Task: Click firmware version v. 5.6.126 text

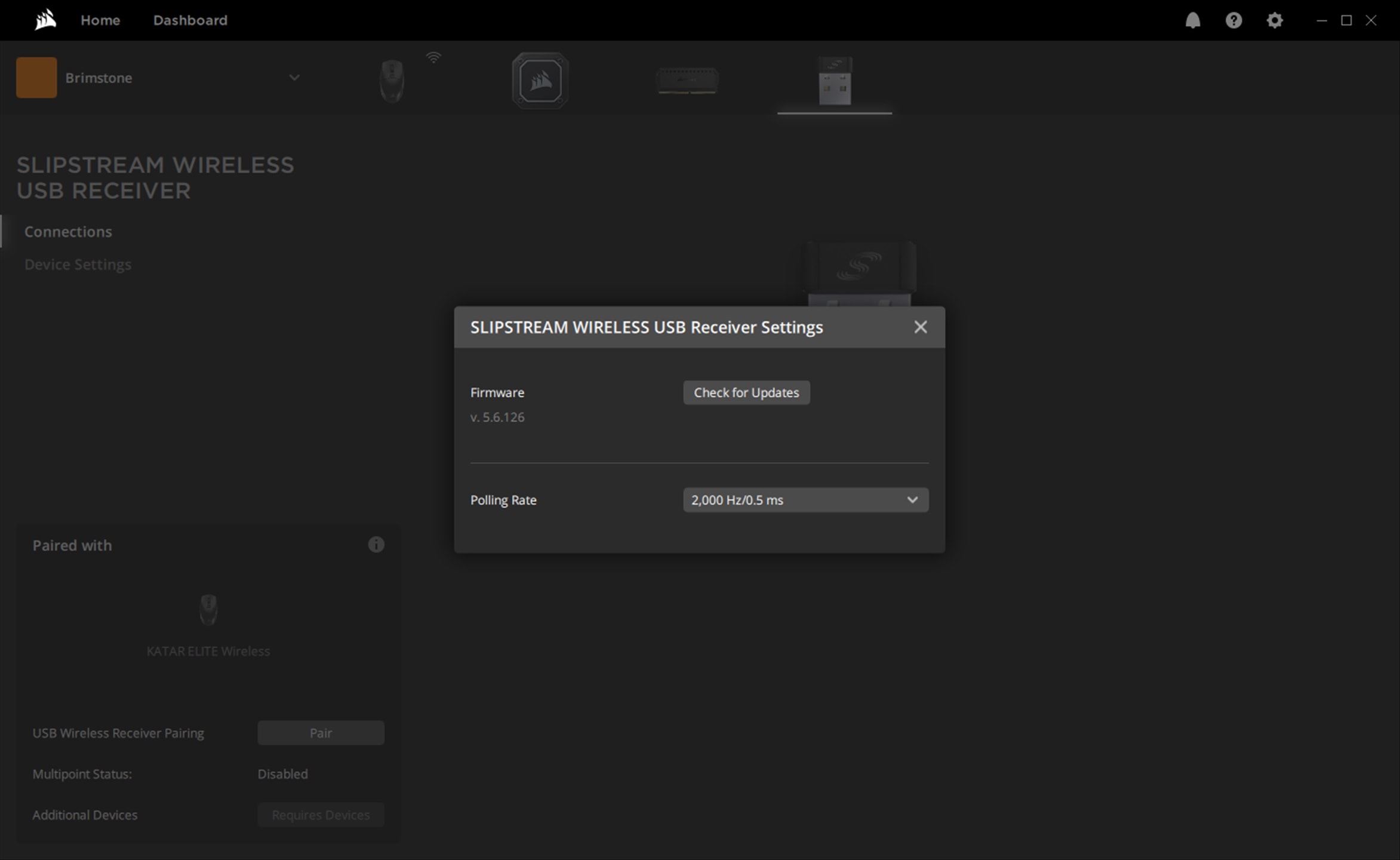Action: click(497, 417)
